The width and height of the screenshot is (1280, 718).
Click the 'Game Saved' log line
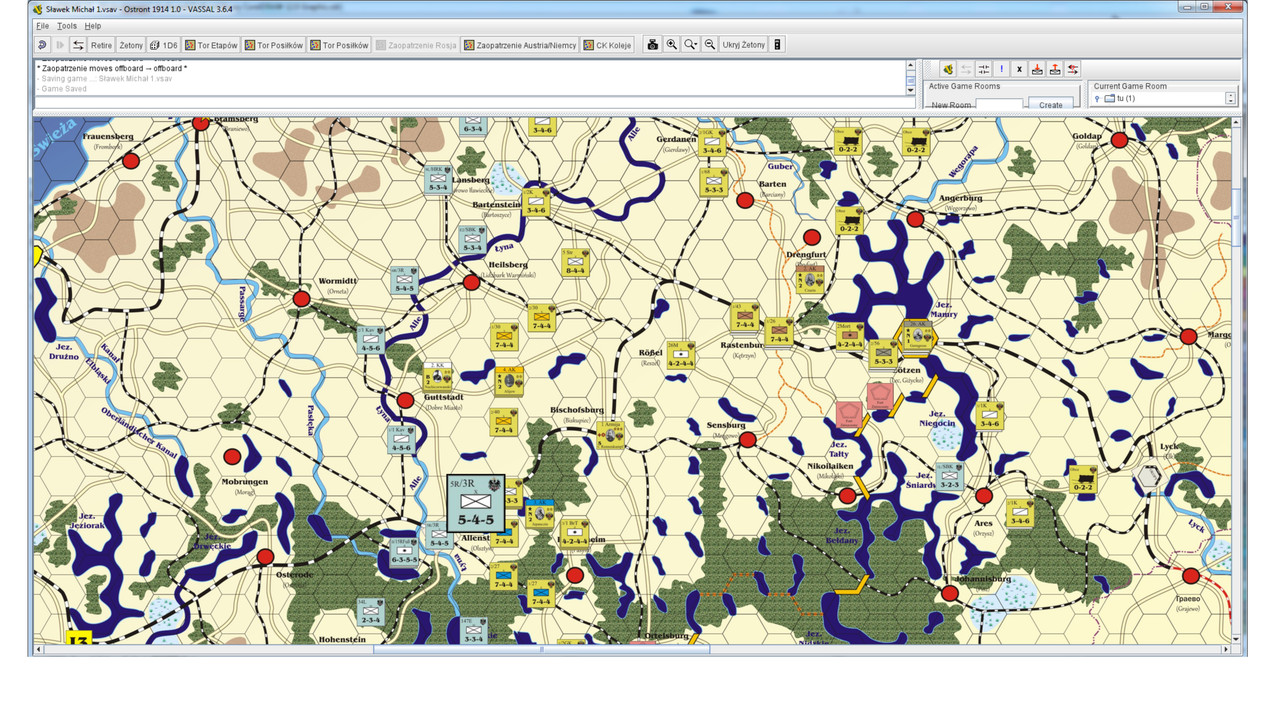(x=62, y=89)
